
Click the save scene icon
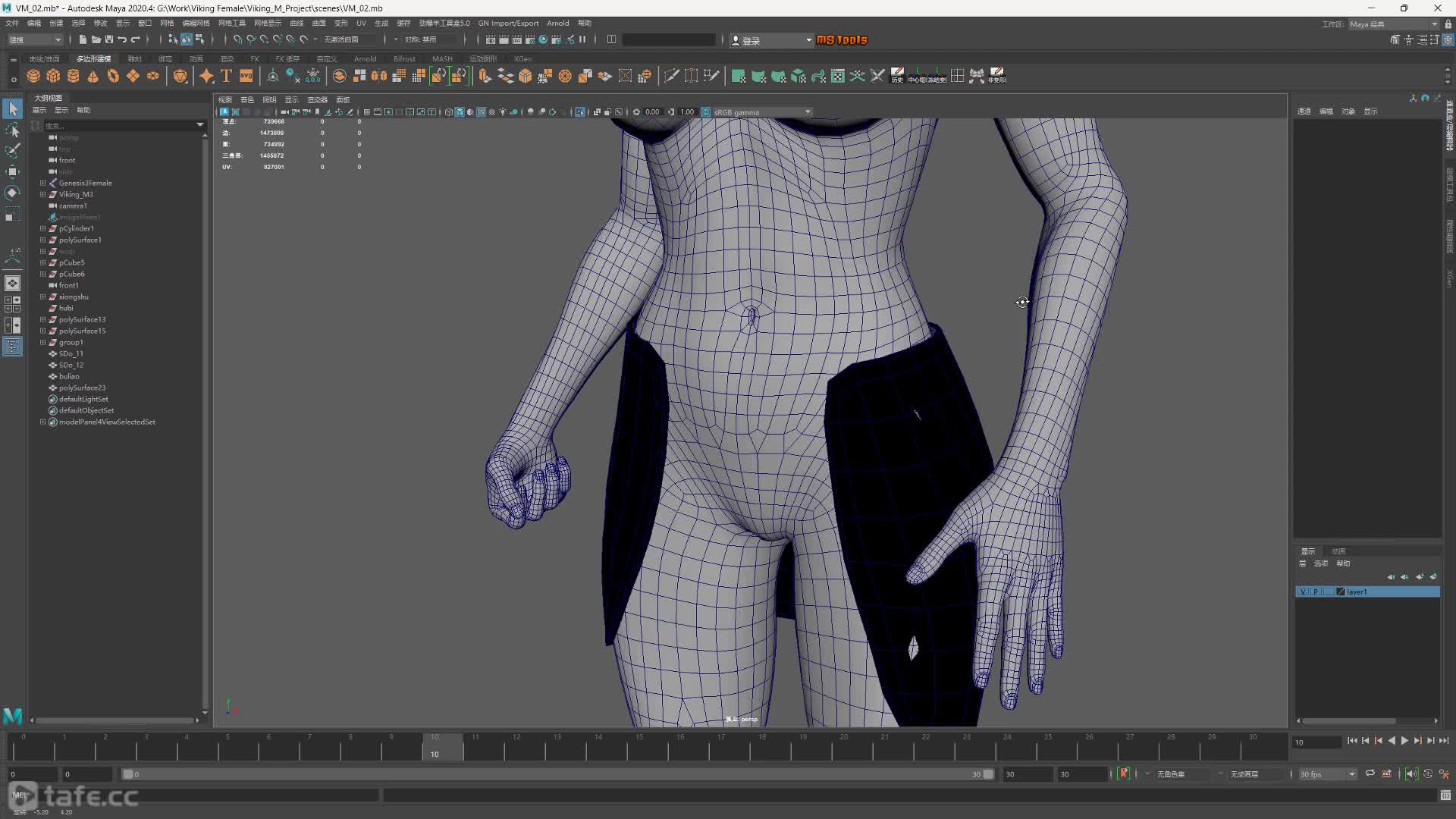[x=109, y=39]
